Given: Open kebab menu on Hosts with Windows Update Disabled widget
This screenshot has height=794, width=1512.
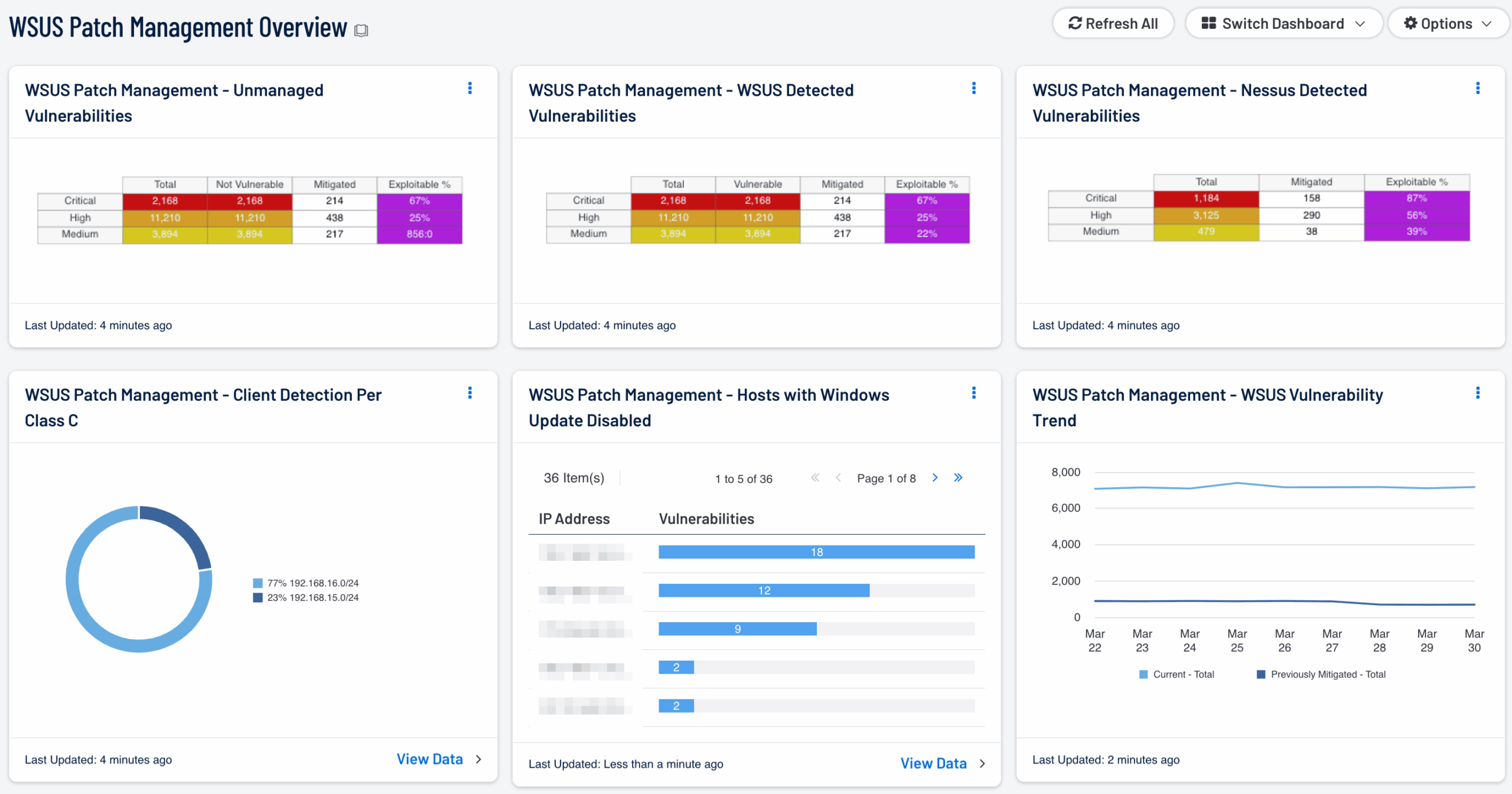Looking at the screenshot, I should pos(973,393).
